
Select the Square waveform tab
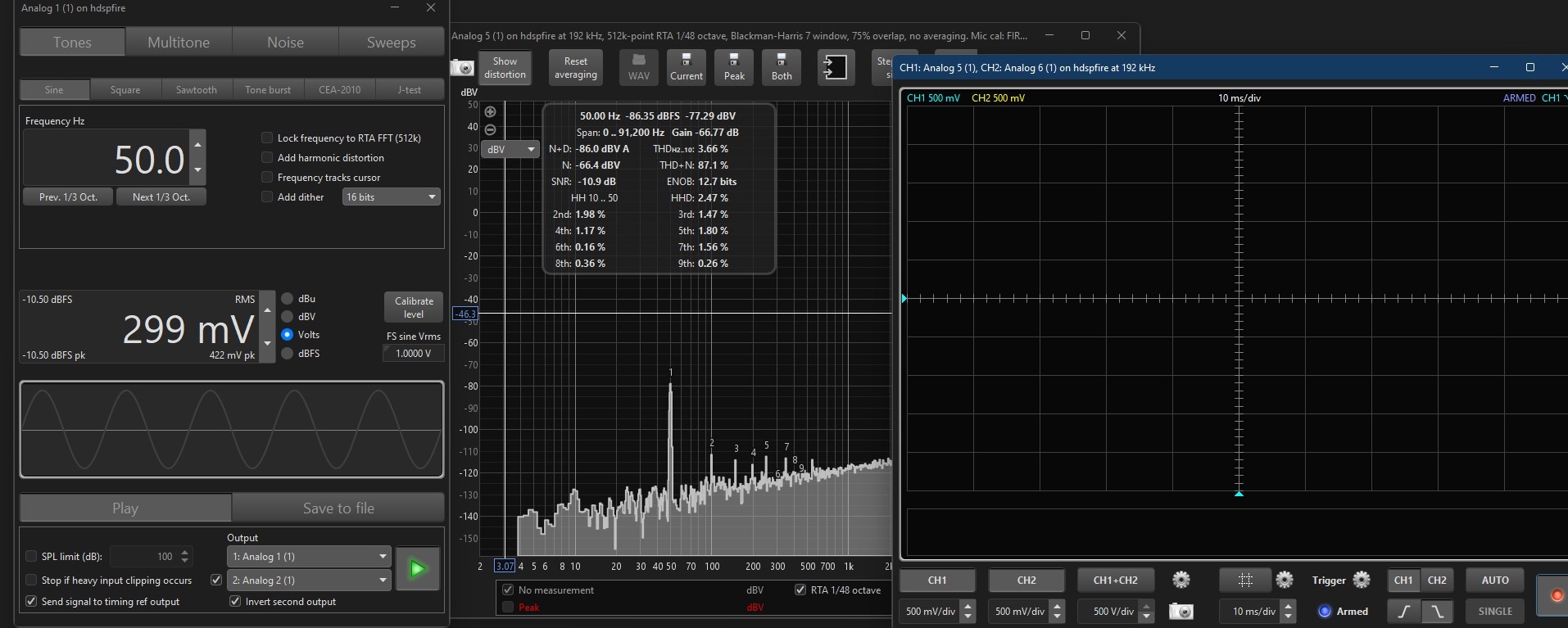(125, 90)
